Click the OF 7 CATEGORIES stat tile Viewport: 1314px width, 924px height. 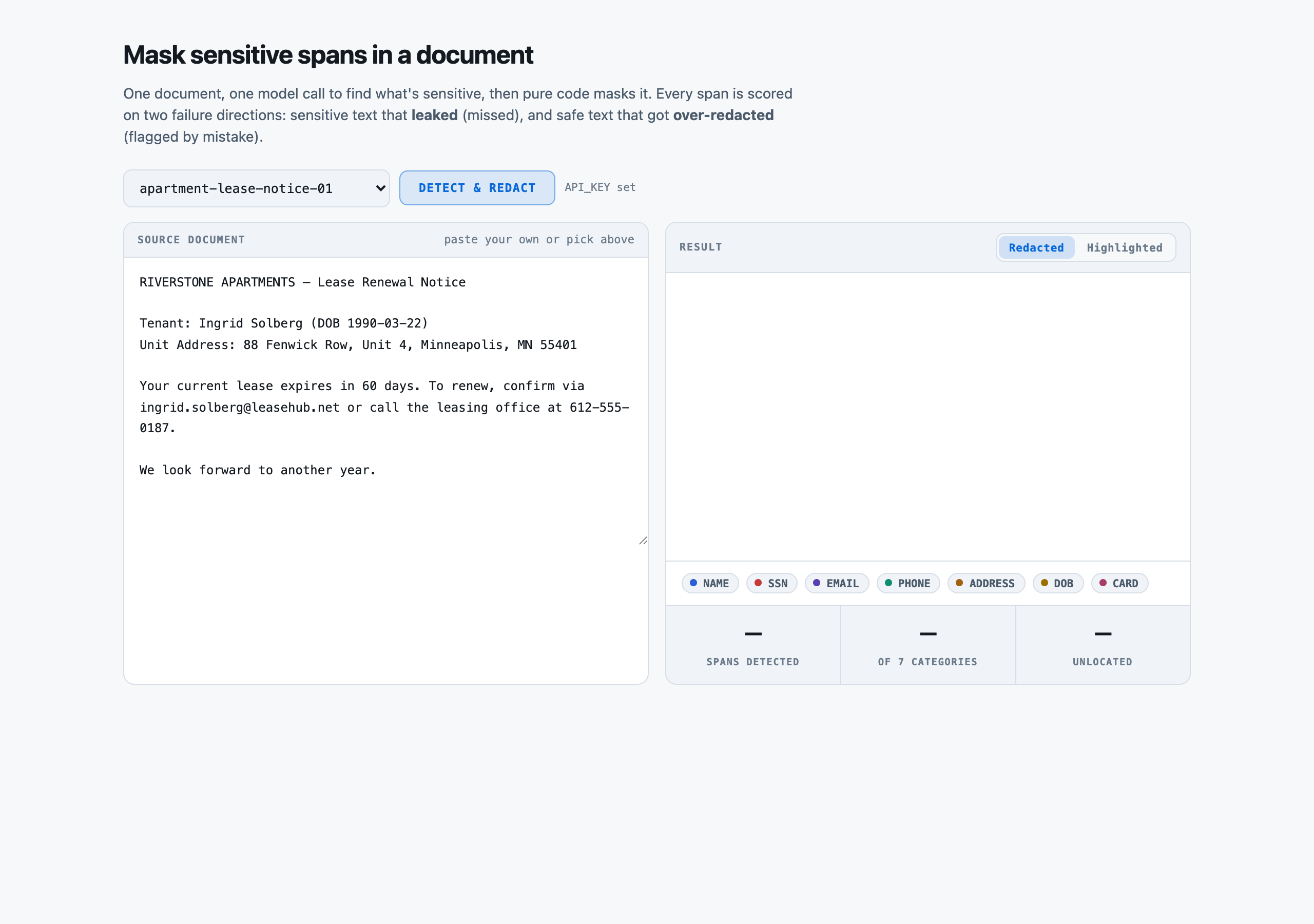point(927,645)
